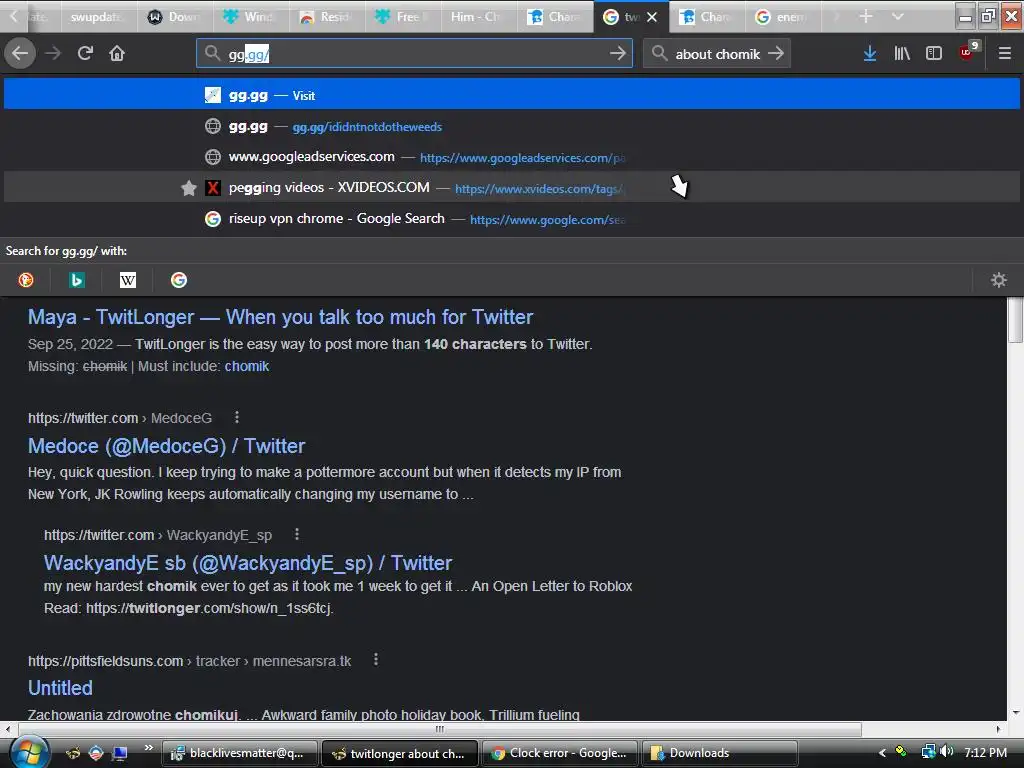Switch to the 'Wind' tab
Screen dimensions: 1024x768
(x=251, y=16)
